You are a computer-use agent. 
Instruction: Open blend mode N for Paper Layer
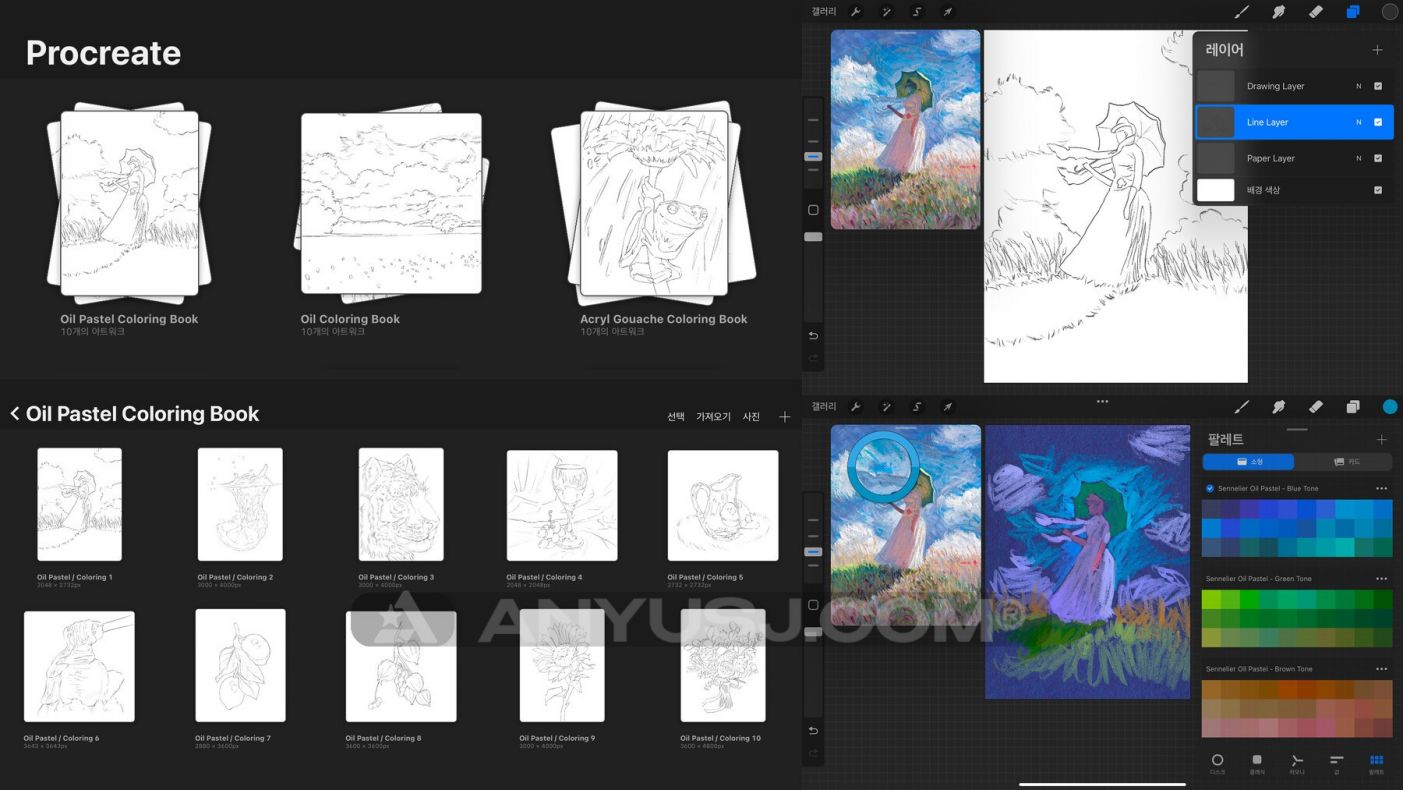coord(1358,158)
